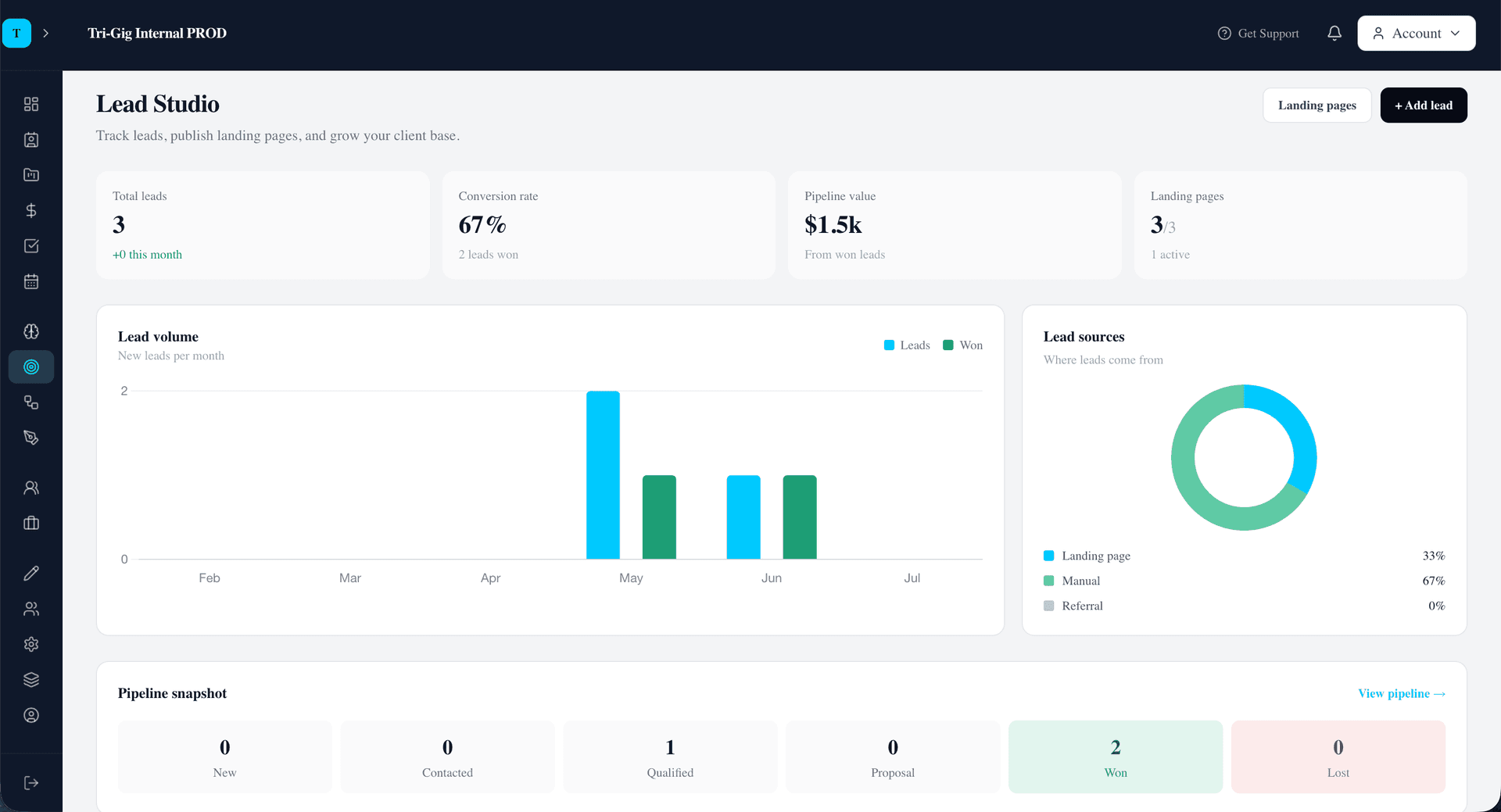Open the notifications bell icon
The image size is (1501, 812).
point(1334,33)
